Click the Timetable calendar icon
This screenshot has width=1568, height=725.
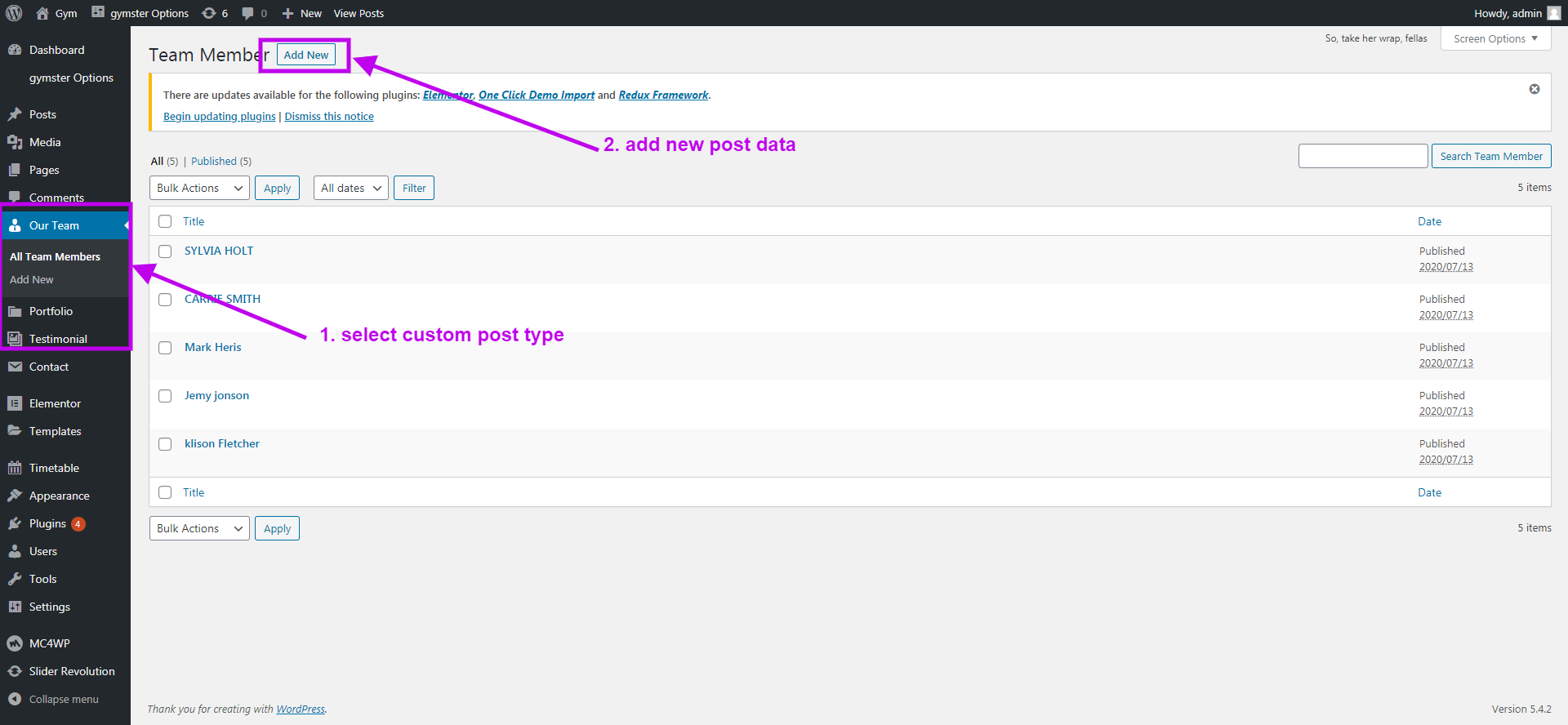15,468
